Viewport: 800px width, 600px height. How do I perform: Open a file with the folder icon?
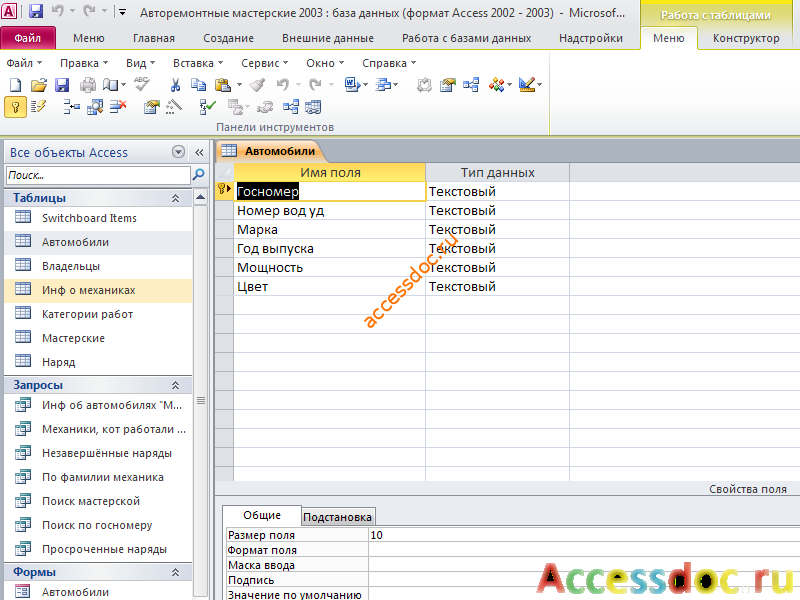38,85
